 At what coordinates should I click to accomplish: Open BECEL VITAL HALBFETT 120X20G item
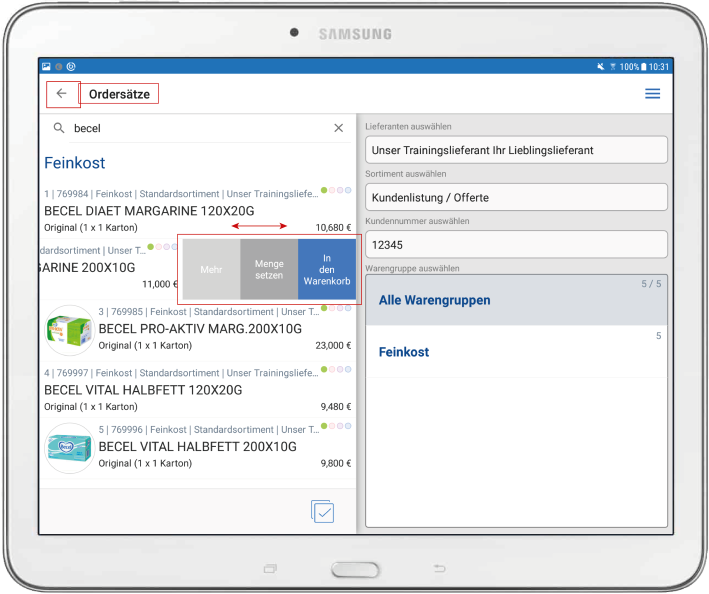[x=197, y=390]
